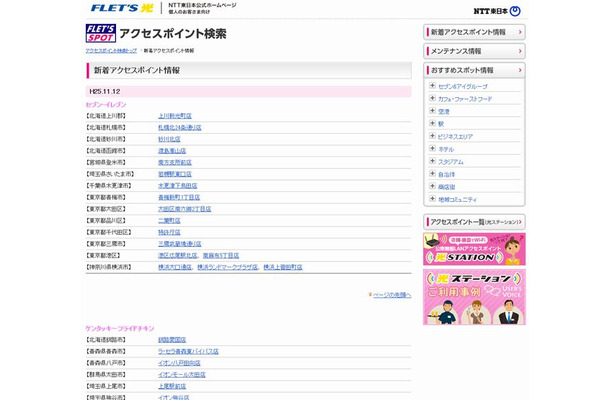Image resolution: width=610 pixels, height=400 pixels.
Task: Open the スタジアム category link
Action: coord(450,161)
